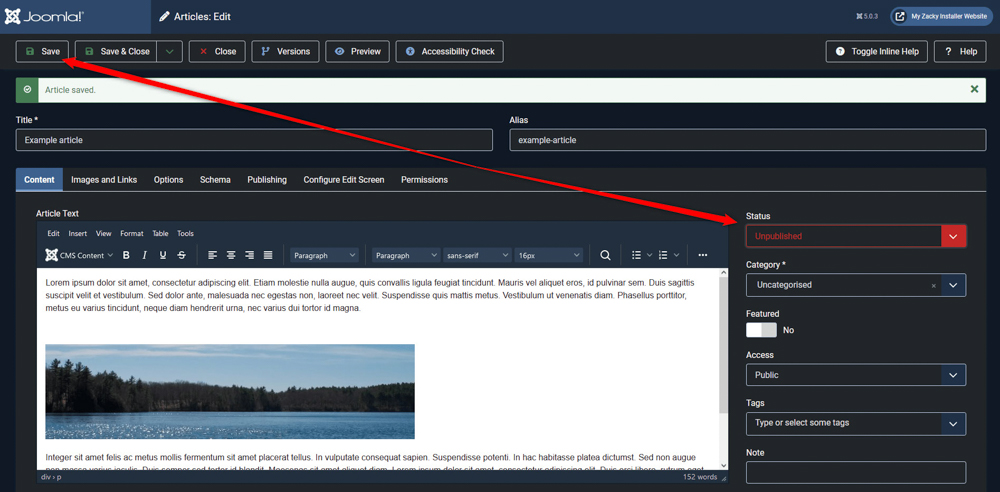Switch to the Content tab
The height and width of the screenshot is (492, 1000).
point(40,180)
